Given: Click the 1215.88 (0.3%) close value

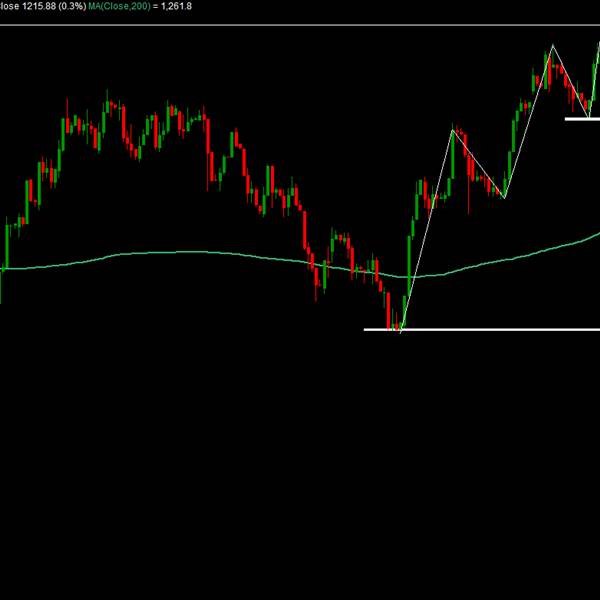Looking at the screenshot, I should point(54,6).
